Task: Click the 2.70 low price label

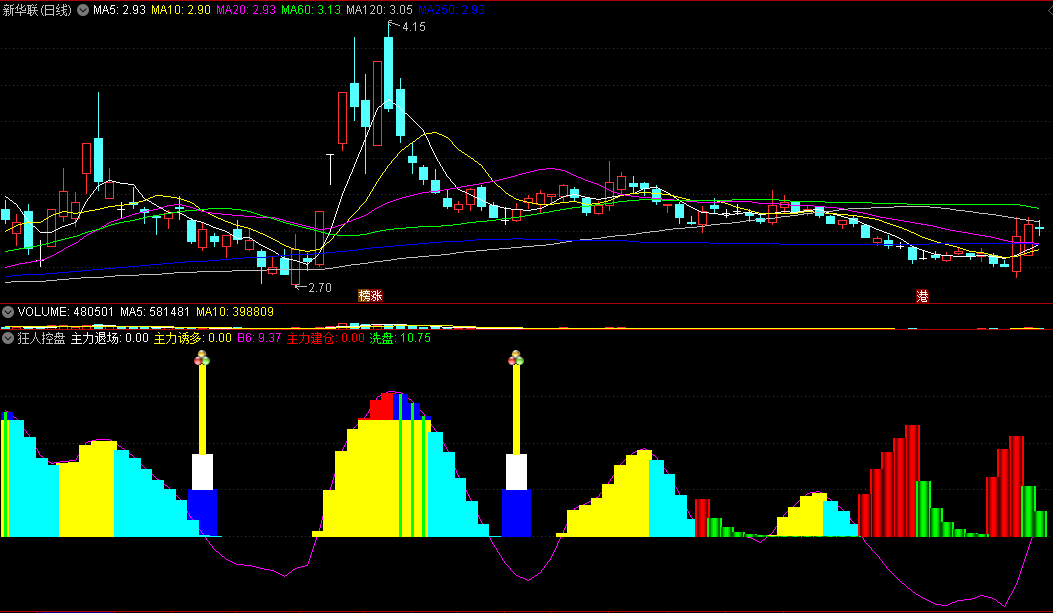Action: (x=320, y=288)
